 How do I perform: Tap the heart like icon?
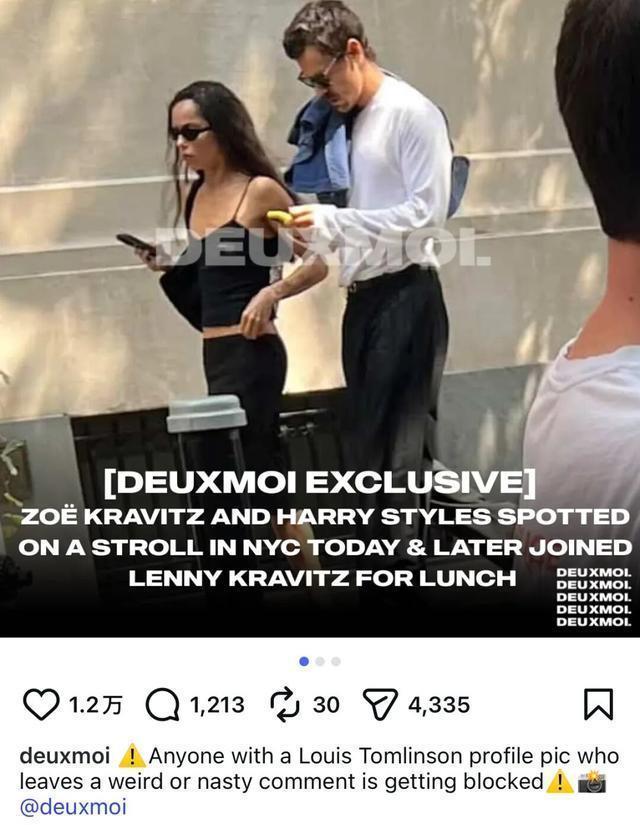click(x=41, y=705)
